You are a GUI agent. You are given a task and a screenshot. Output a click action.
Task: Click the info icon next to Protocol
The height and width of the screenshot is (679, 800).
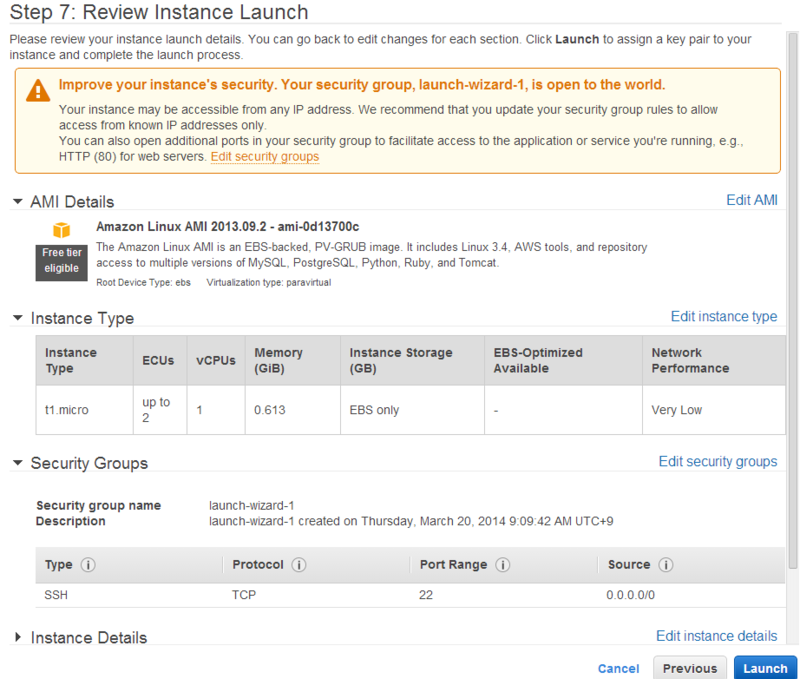click(298, 565)
